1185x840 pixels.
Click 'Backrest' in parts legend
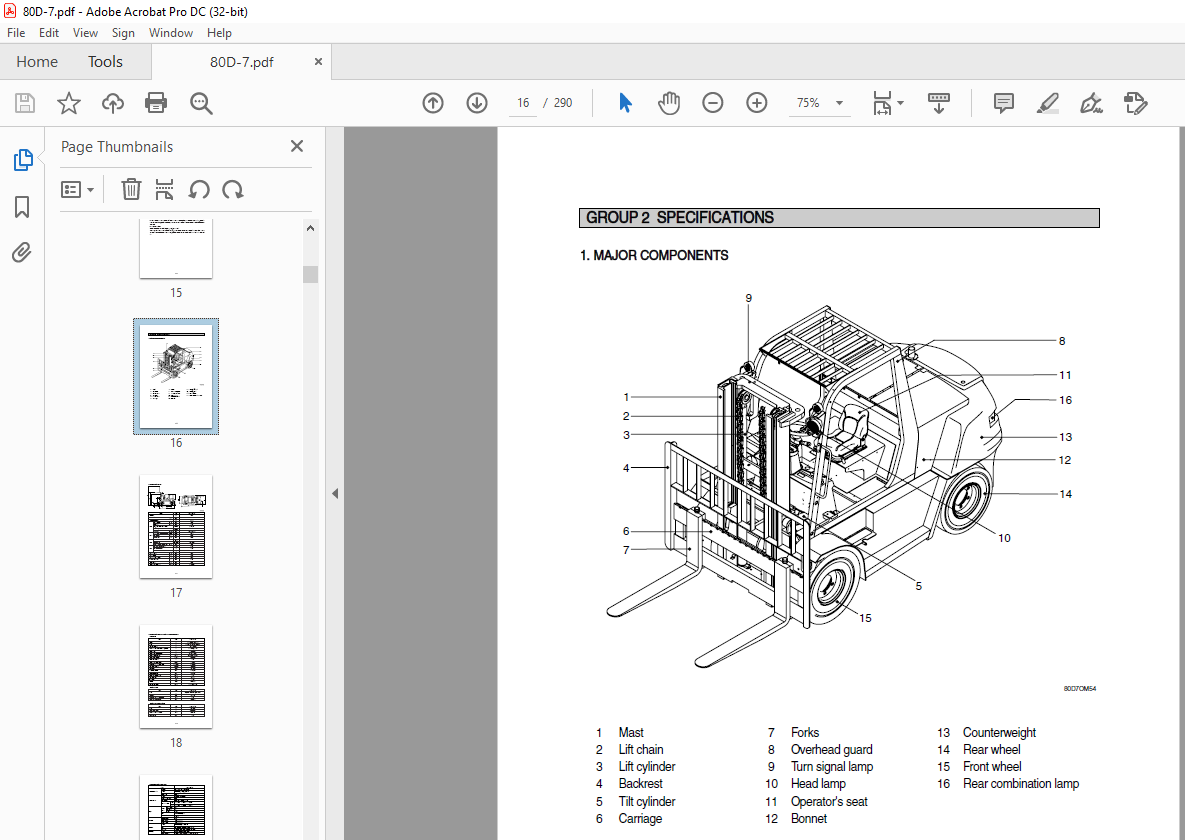point(640,784)
